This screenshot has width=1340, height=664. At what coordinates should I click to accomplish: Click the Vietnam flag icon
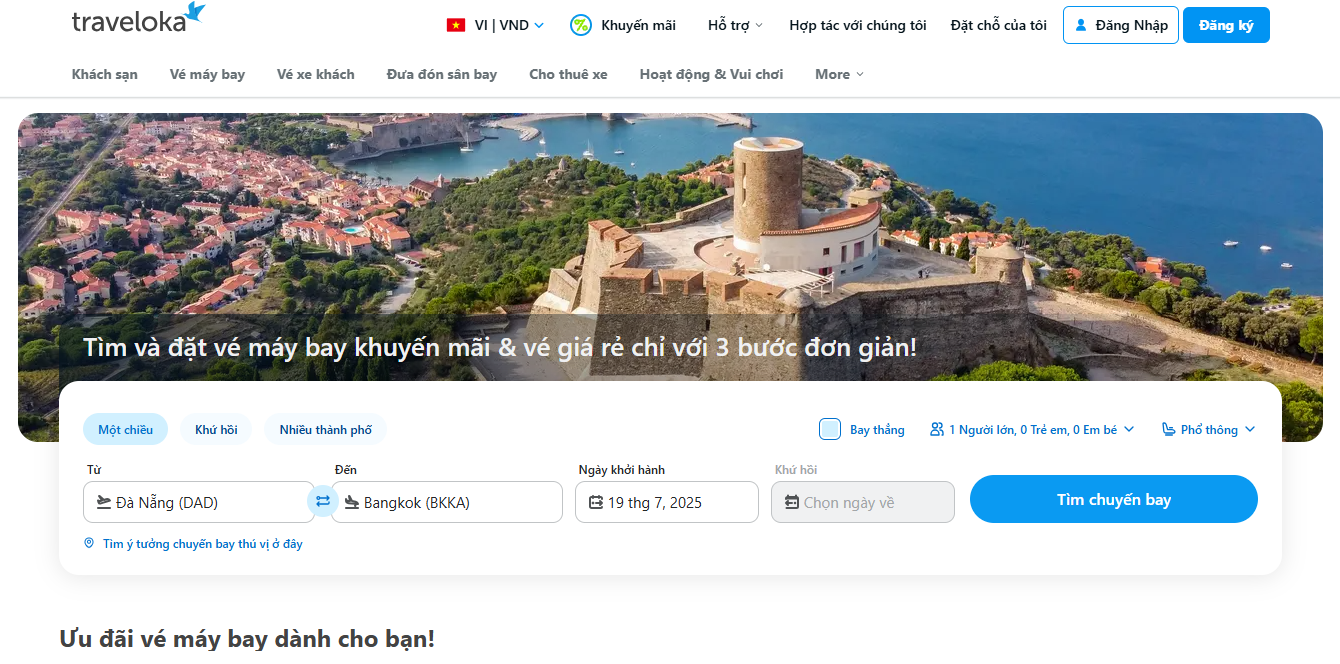pyautogui.click(x=456, y=25)
